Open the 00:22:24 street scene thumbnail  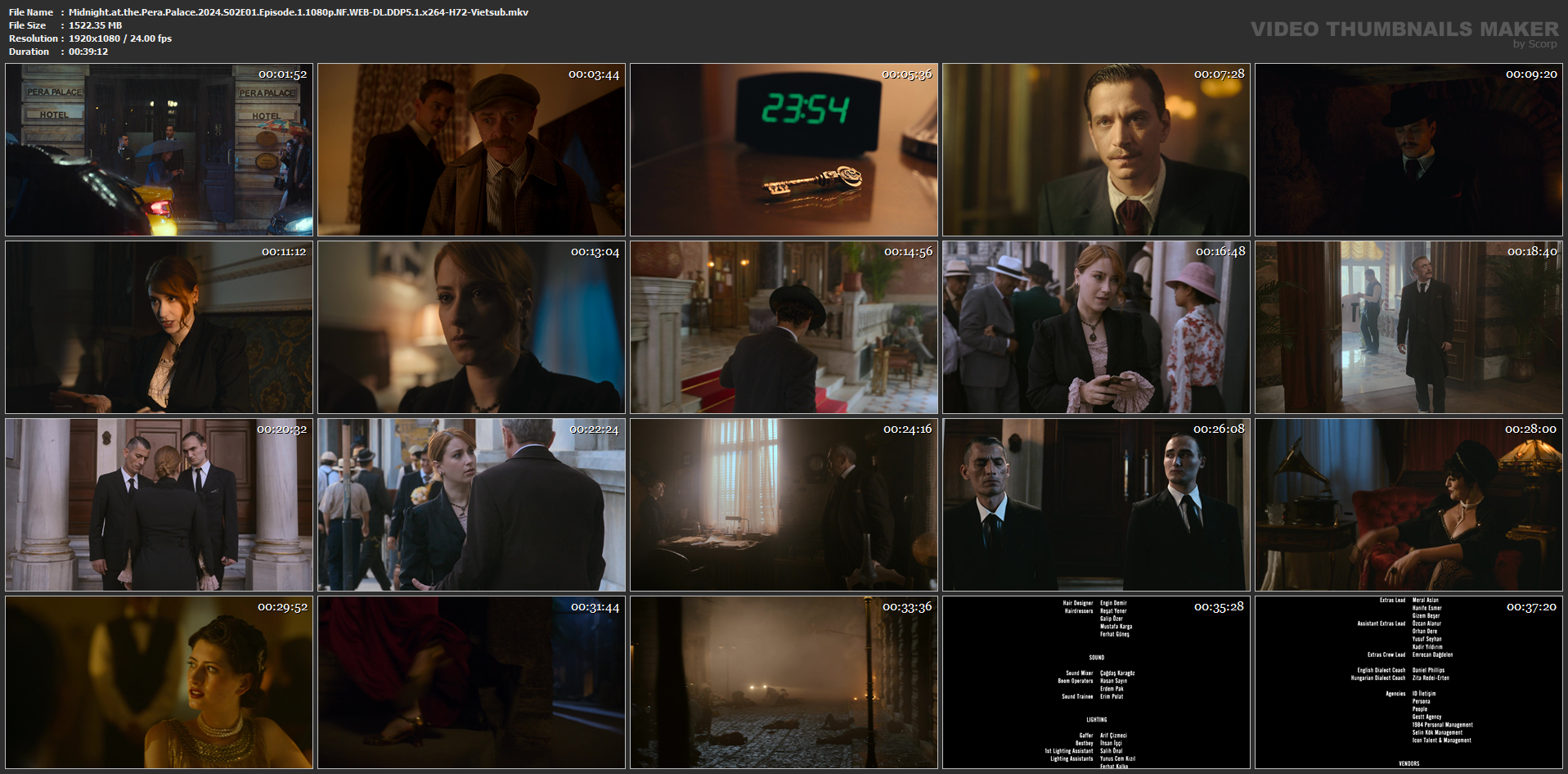point(471,505)
